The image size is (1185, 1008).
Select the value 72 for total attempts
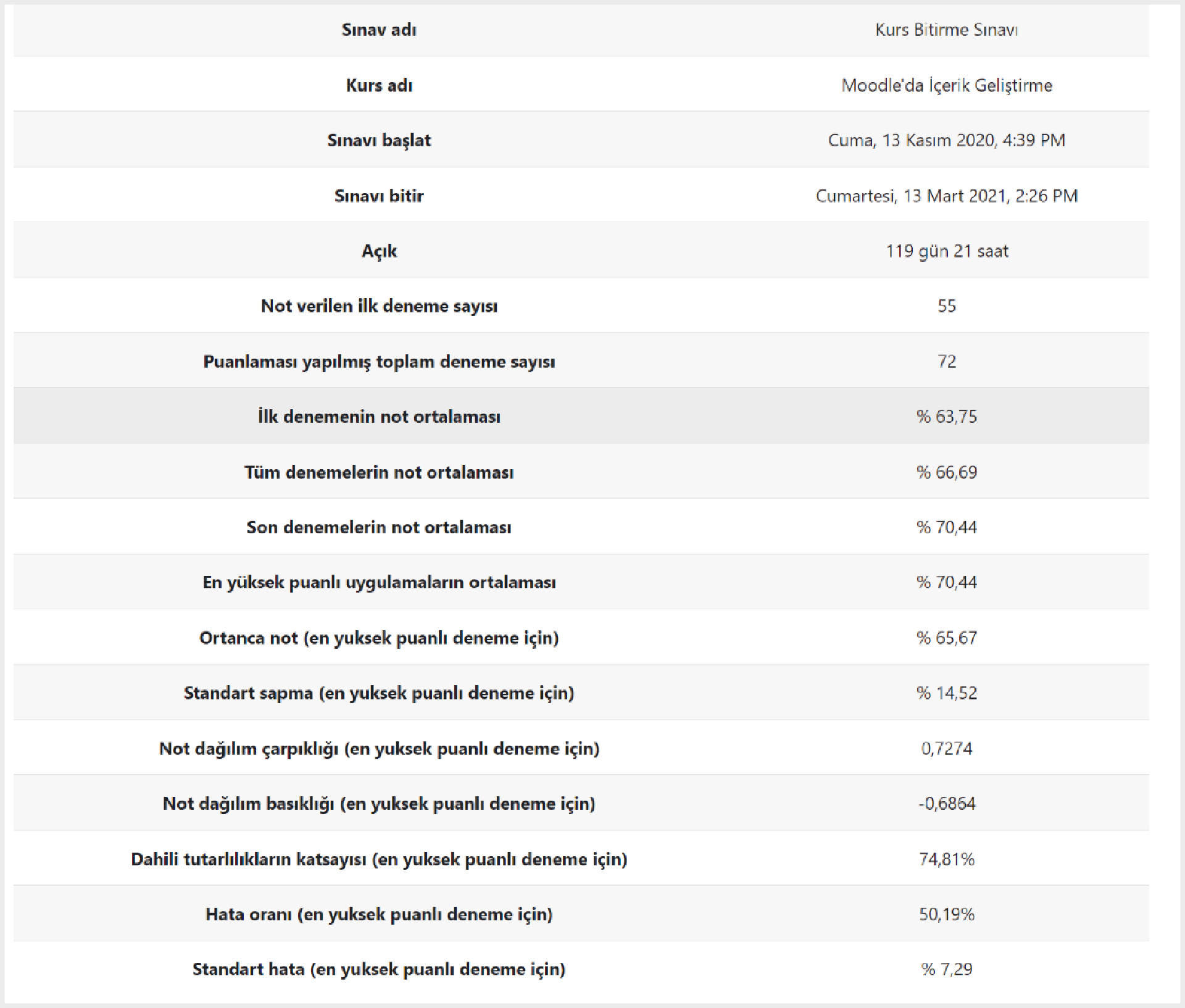tap(947, 361)
